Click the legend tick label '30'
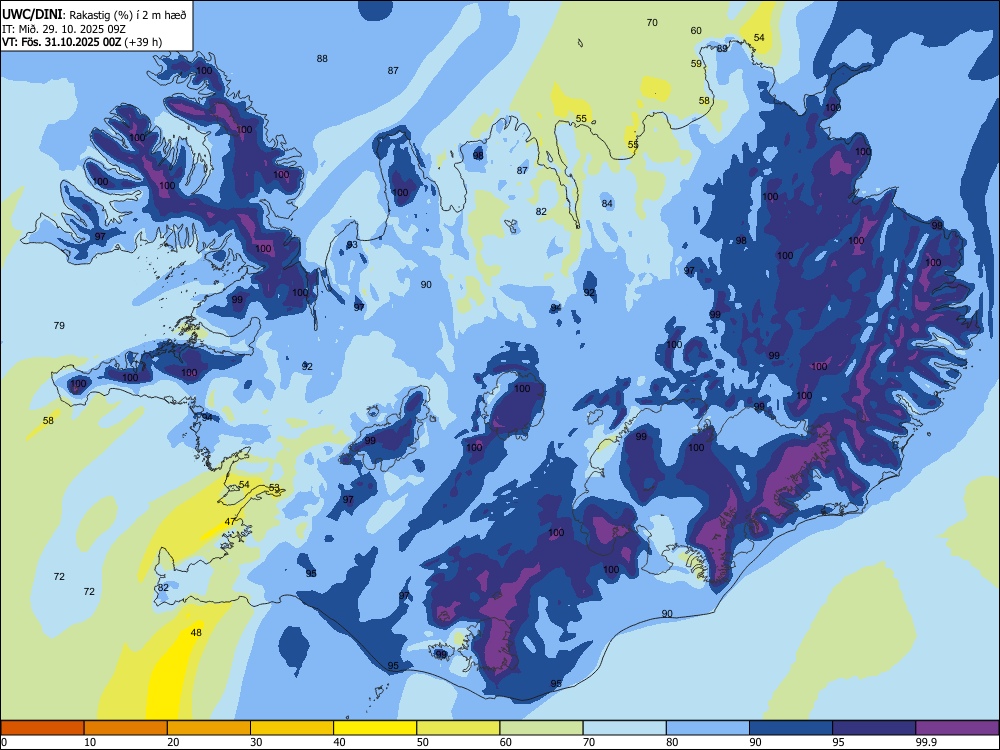The width and height of the screenshot is (1000, 750). [x=256, y=742]
